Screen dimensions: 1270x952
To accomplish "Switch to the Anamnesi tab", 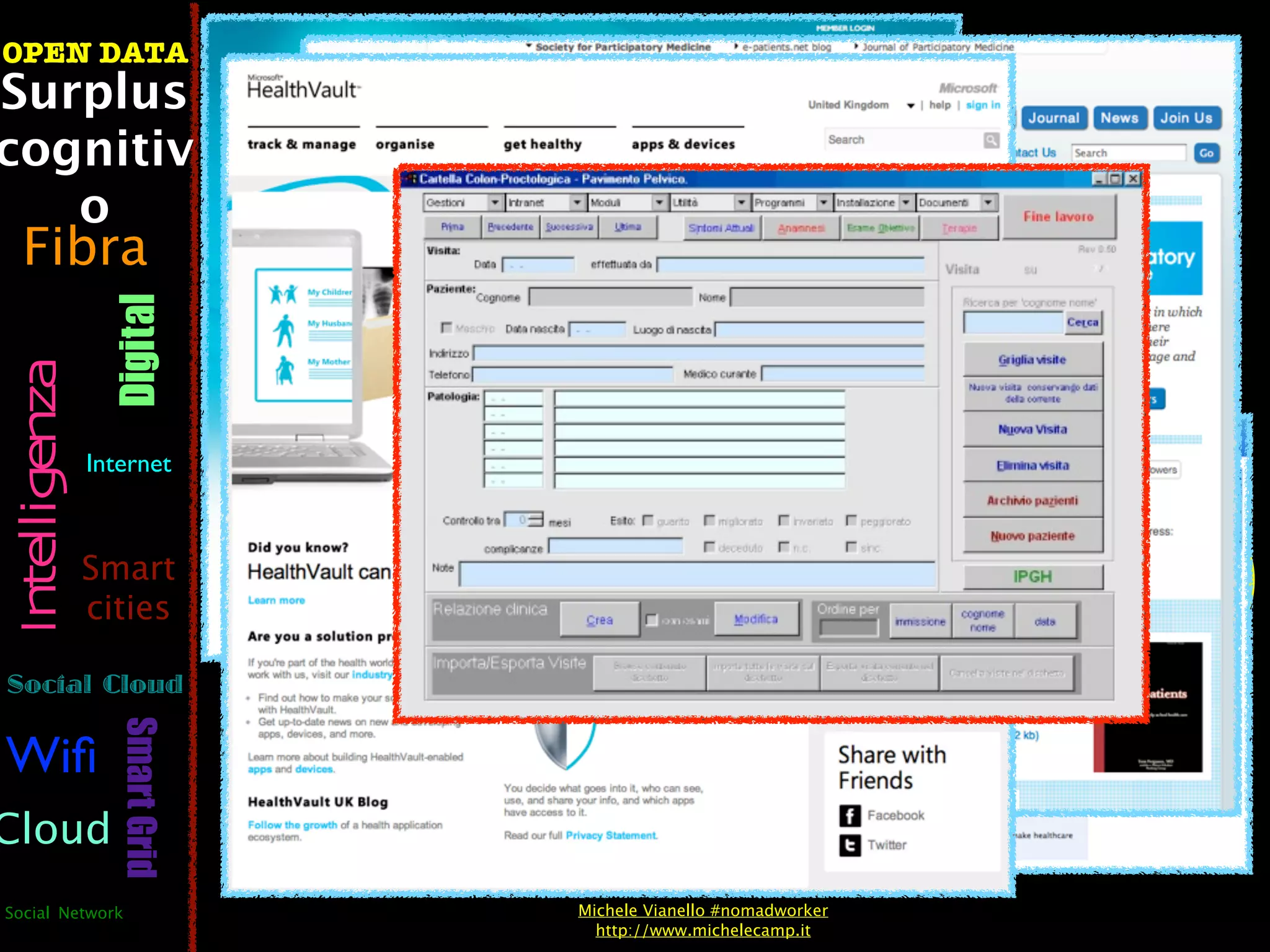I will [x=801, y=228].
